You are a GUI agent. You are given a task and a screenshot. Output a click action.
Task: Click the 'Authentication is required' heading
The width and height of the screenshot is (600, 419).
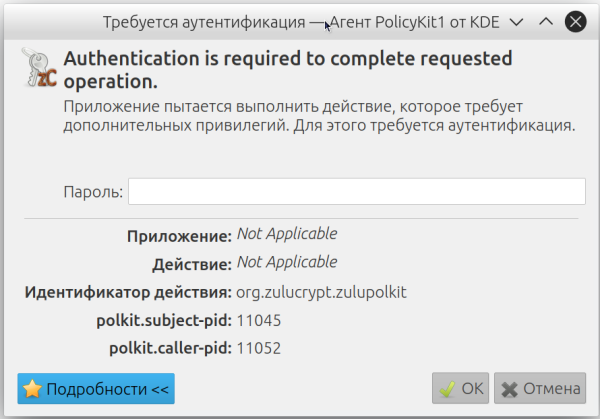[288, 68]
